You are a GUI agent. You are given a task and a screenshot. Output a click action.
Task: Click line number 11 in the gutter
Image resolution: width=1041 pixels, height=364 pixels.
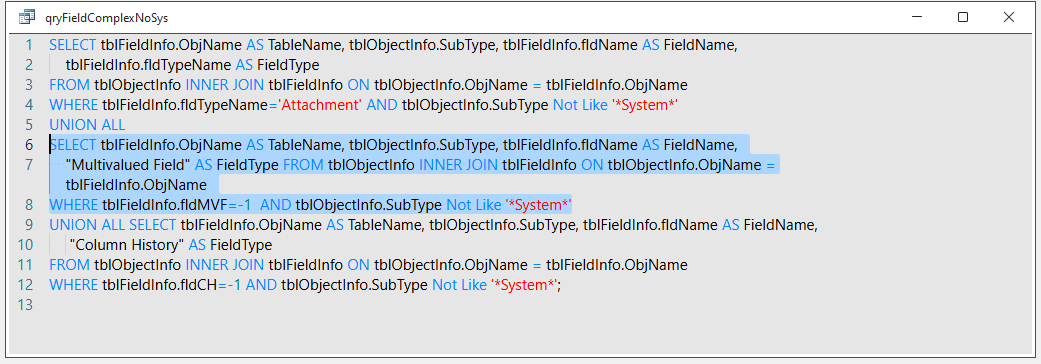[x=25, y=265]
